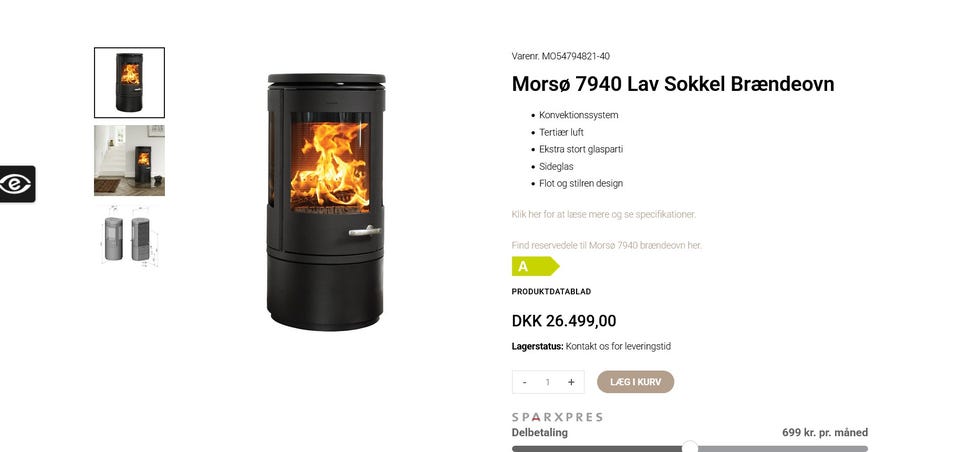Open the accessibility eye widget

pos(17,184)
